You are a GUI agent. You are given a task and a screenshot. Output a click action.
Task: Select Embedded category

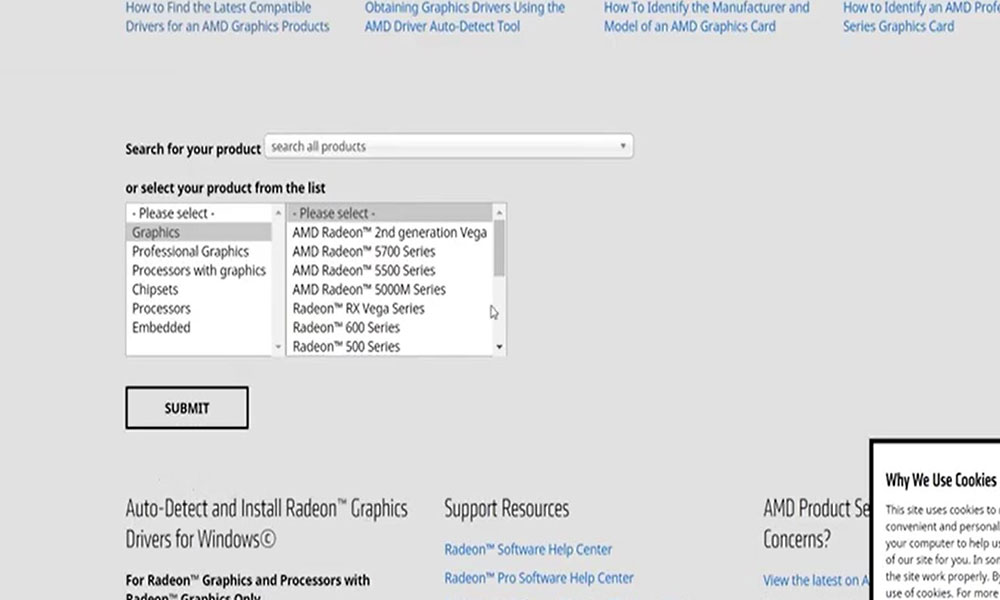tap(200, 328)
